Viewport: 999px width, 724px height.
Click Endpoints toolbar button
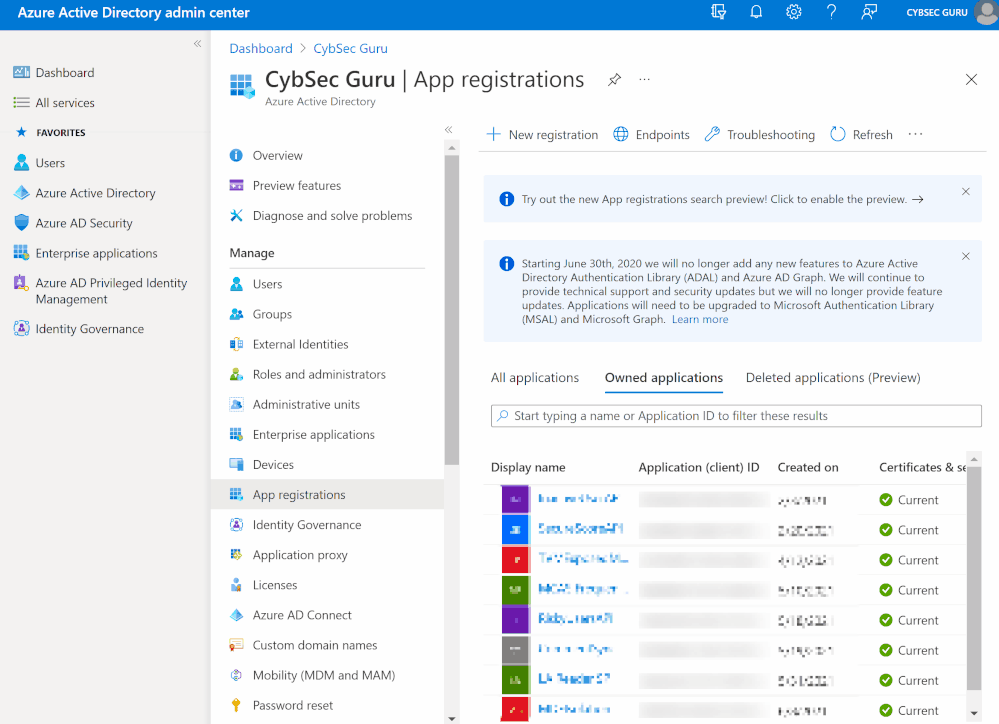[x=651, y=134]
